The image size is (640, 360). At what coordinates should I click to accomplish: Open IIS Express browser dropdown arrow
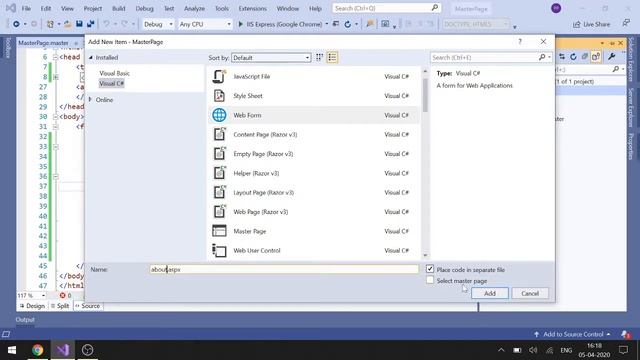point(327,24)
